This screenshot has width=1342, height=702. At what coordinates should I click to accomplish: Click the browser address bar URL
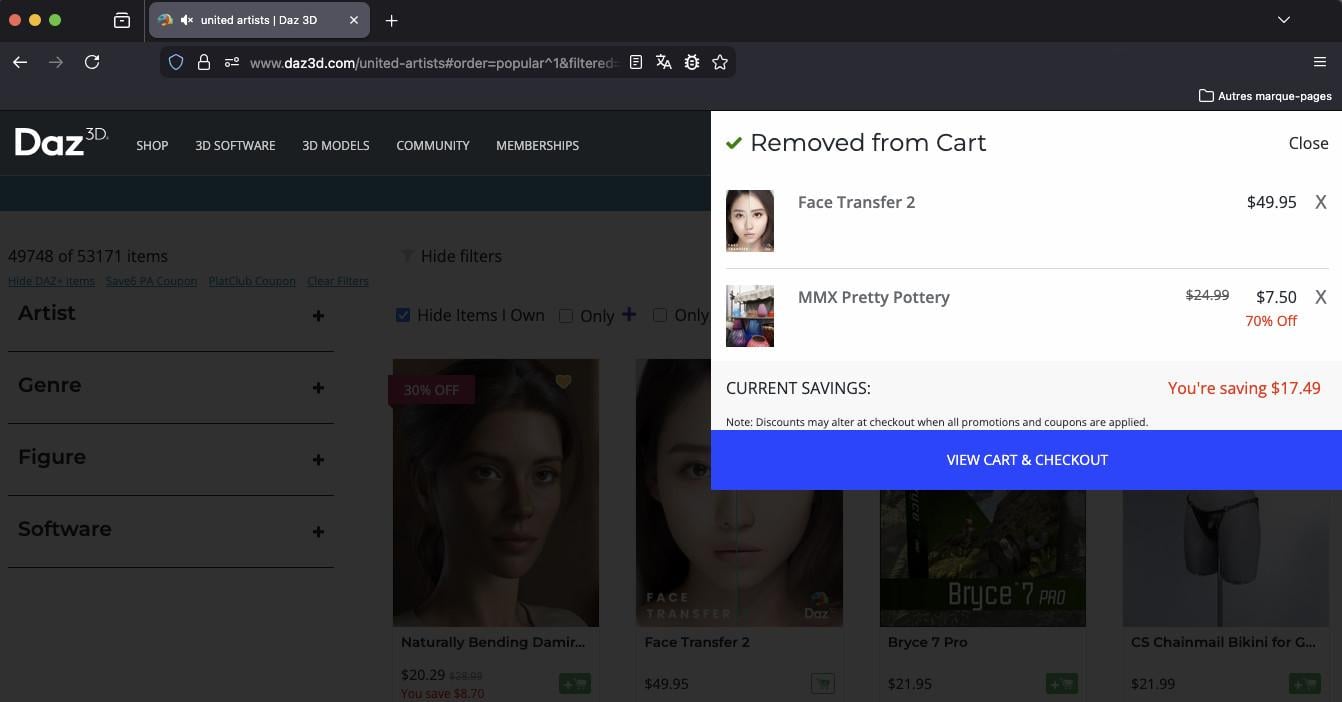coord(434,62)
